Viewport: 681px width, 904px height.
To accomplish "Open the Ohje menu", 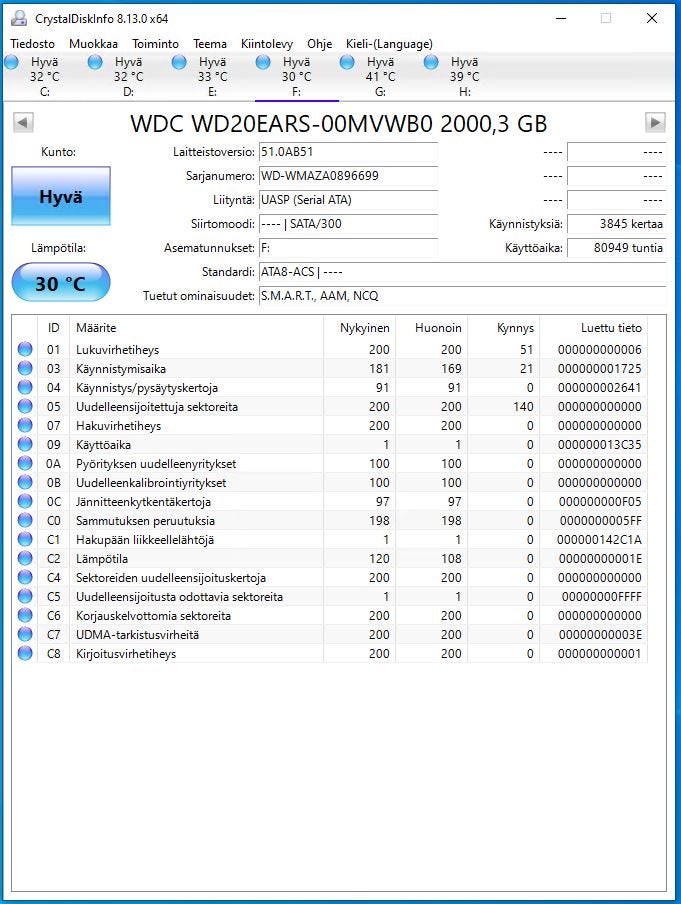I will [x=319, y=44].
